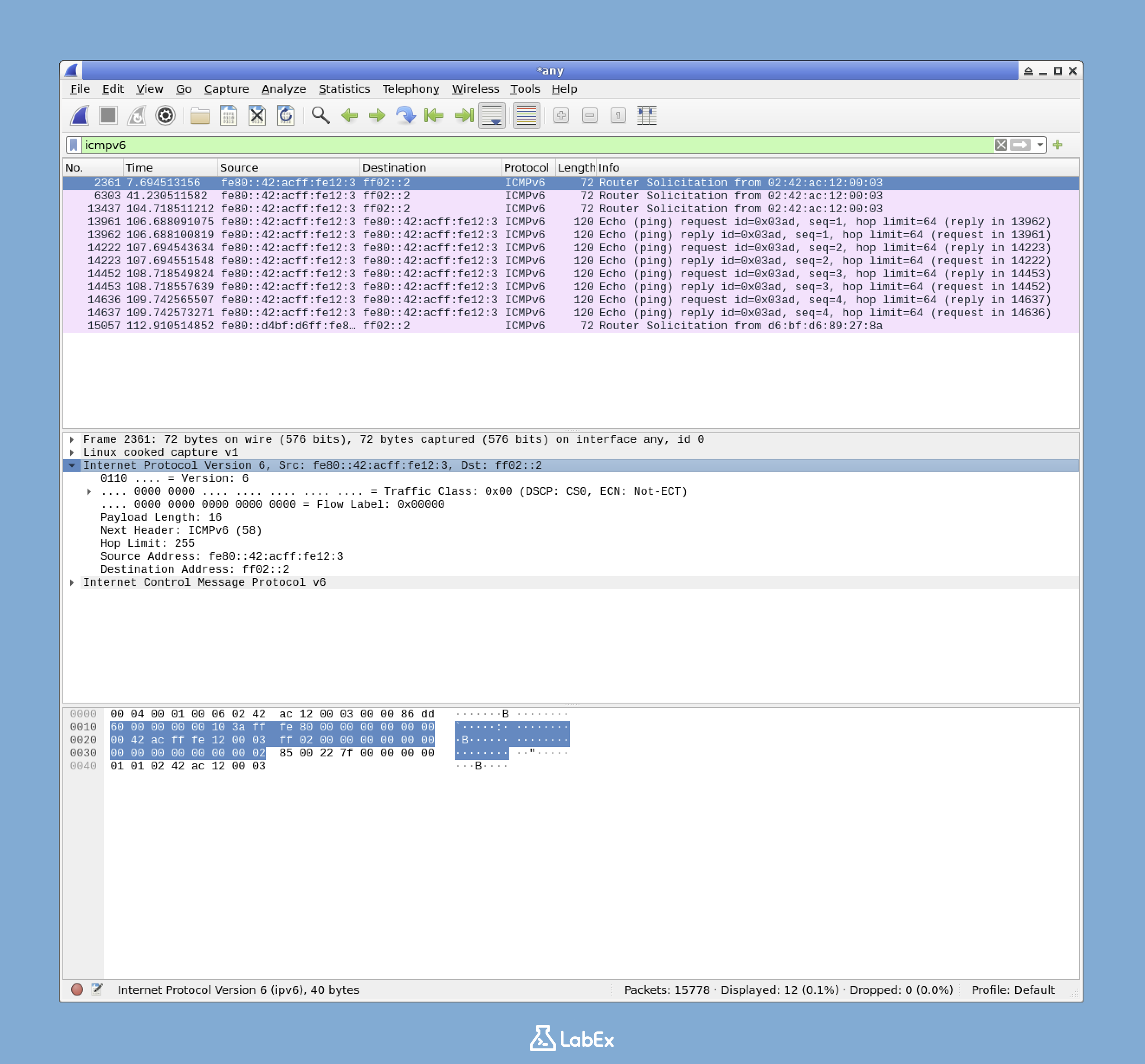Reload the current capture file
This screenshot has width=1145, height=1064.
(x=286, y=115)
